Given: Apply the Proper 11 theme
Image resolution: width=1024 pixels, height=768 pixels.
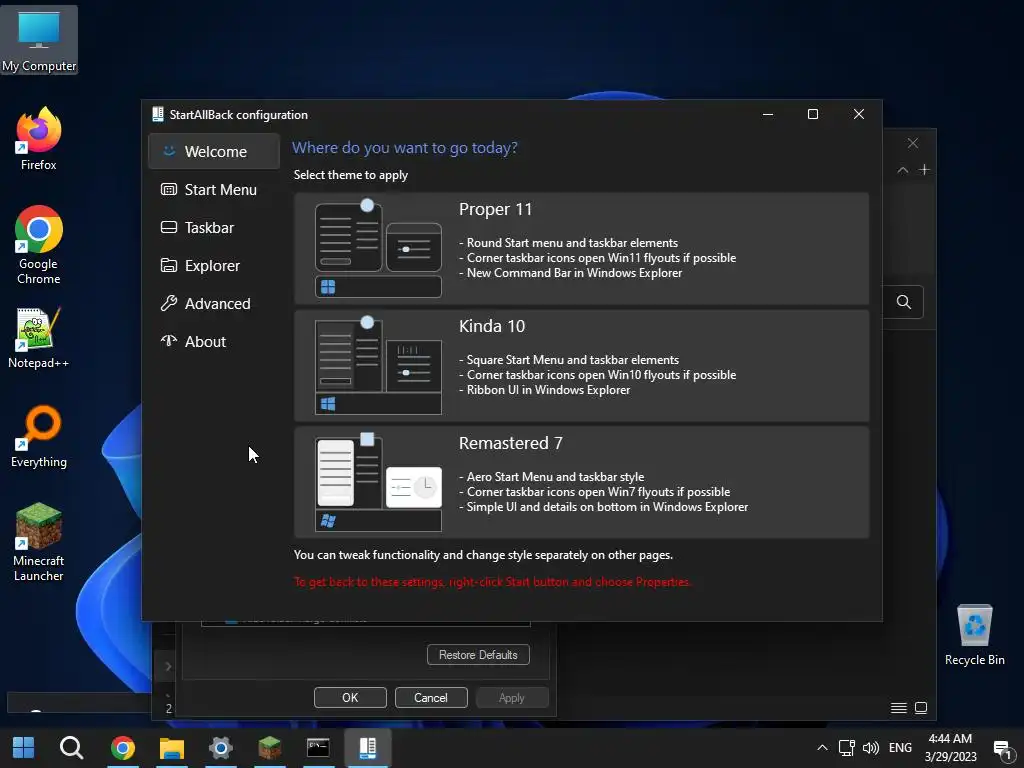Looking at the screenshot, I should click(581, 248).
